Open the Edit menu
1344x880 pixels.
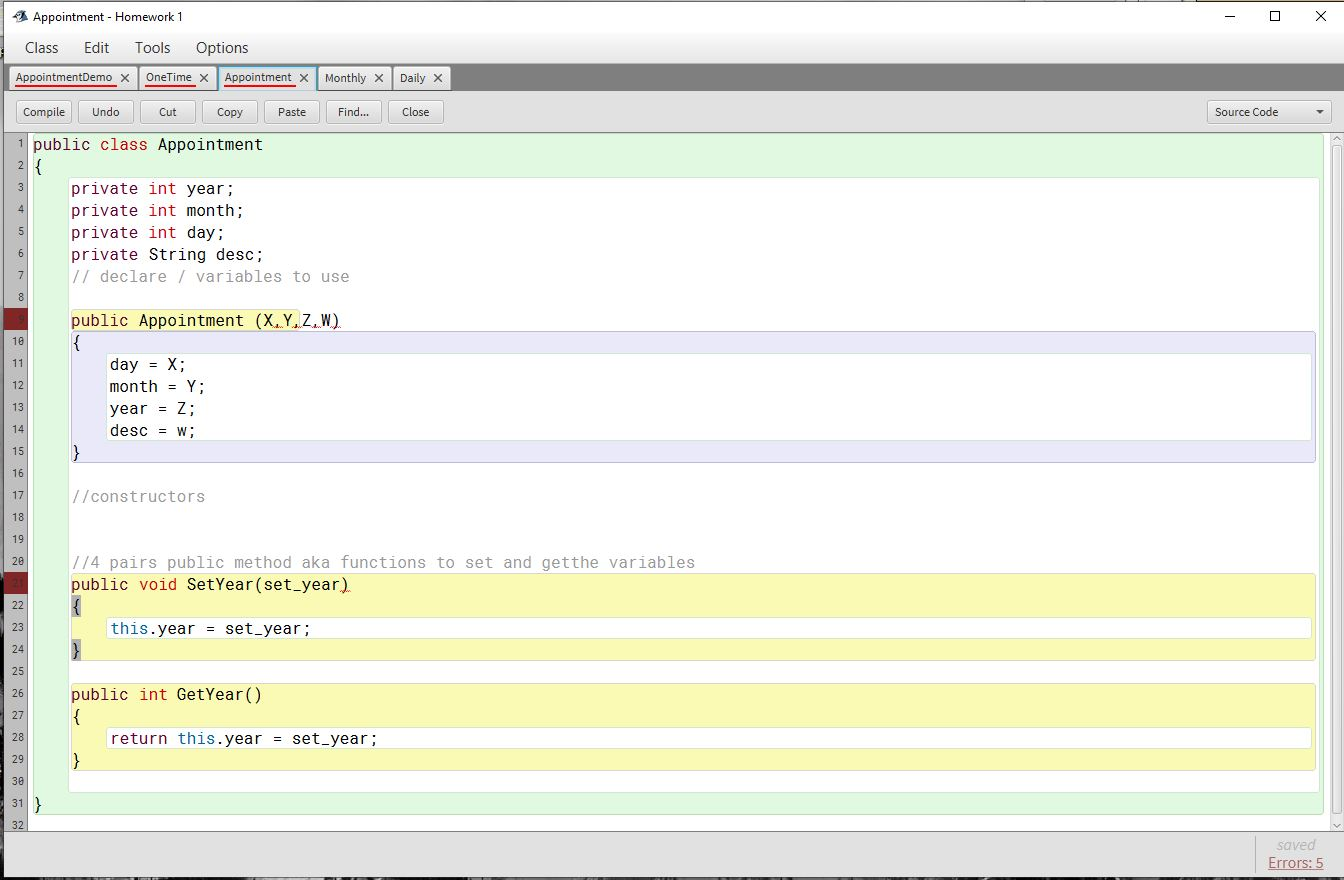click(97, 48)
